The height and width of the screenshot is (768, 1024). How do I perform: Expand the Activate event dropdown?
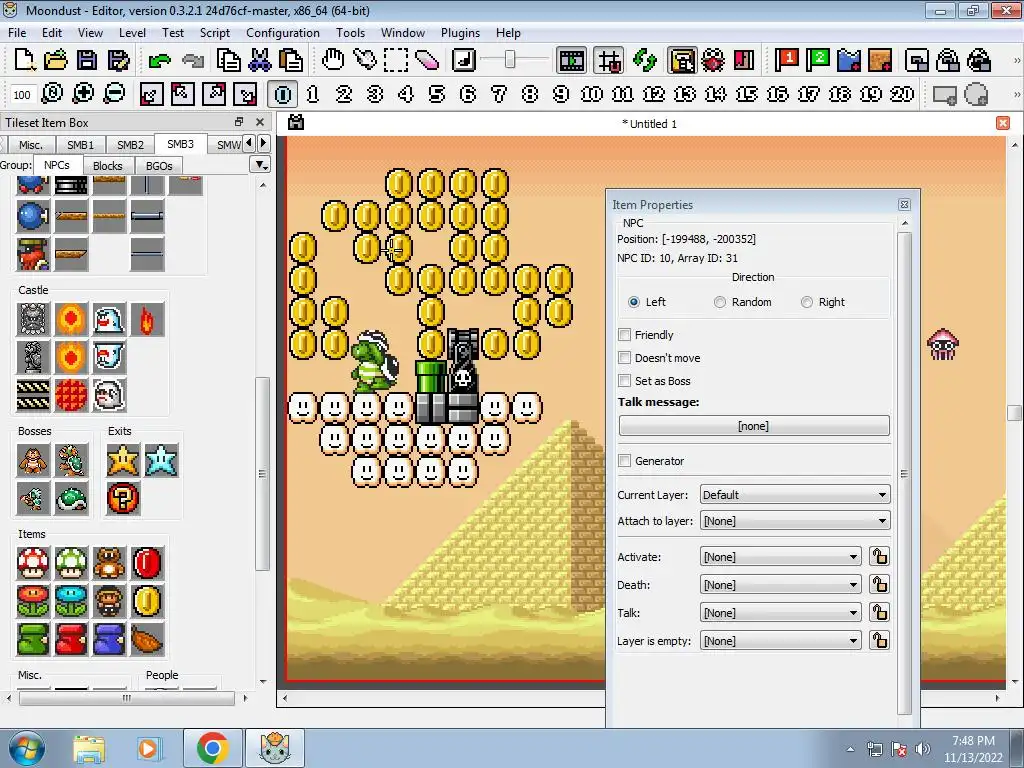click(780, 557)
